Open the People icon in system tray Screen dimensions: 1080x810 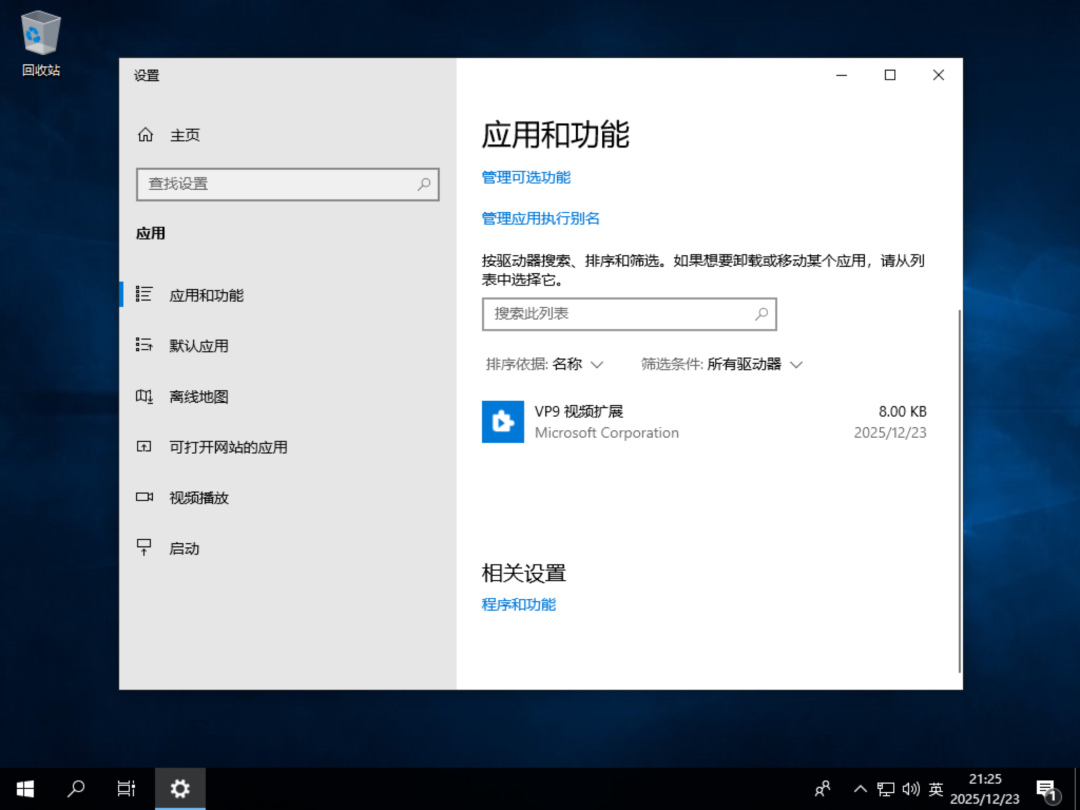822,789
